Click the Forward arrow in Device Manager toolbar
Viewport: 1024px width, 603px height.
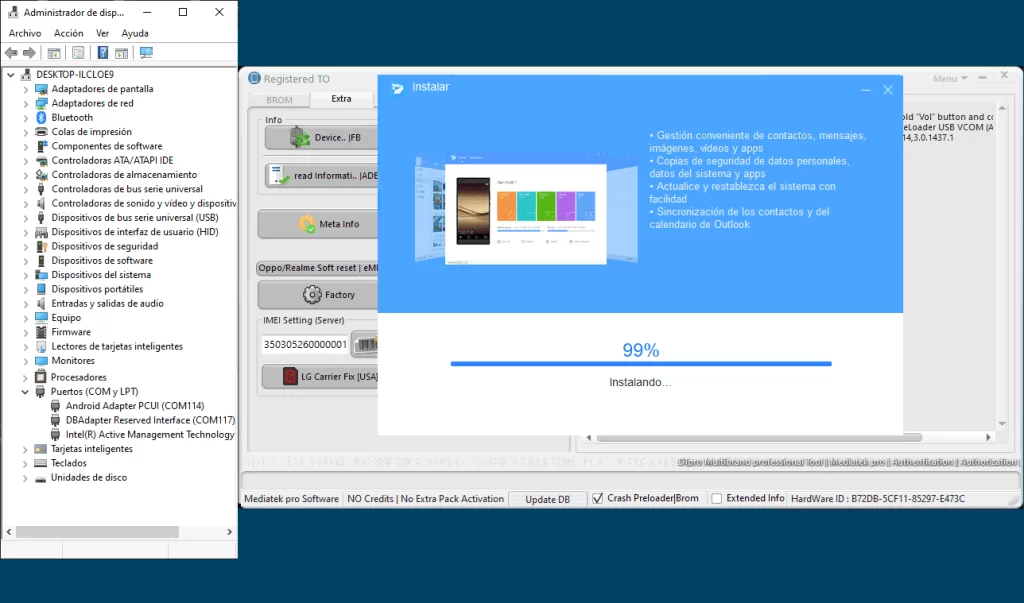coord(29,53)
